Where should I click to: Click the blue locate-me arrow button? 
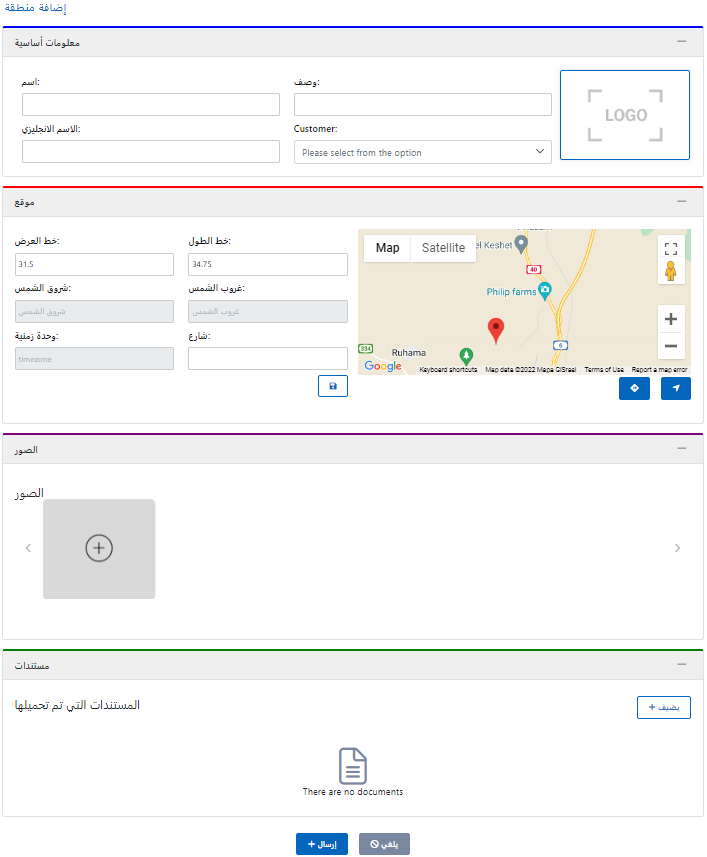[676, 388]
